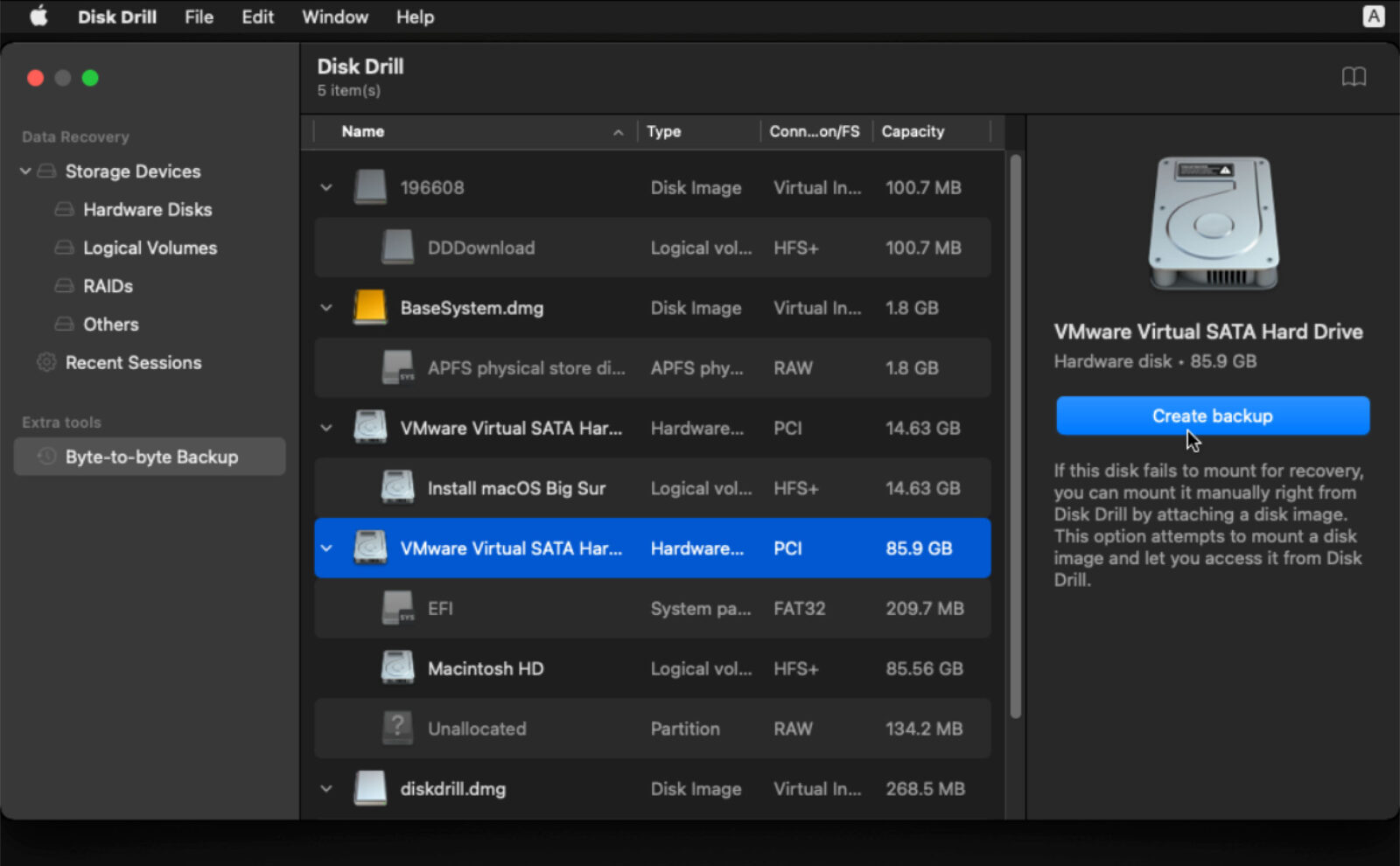Expand the diskdrill.dmg disk image

(x=325, y=788)
